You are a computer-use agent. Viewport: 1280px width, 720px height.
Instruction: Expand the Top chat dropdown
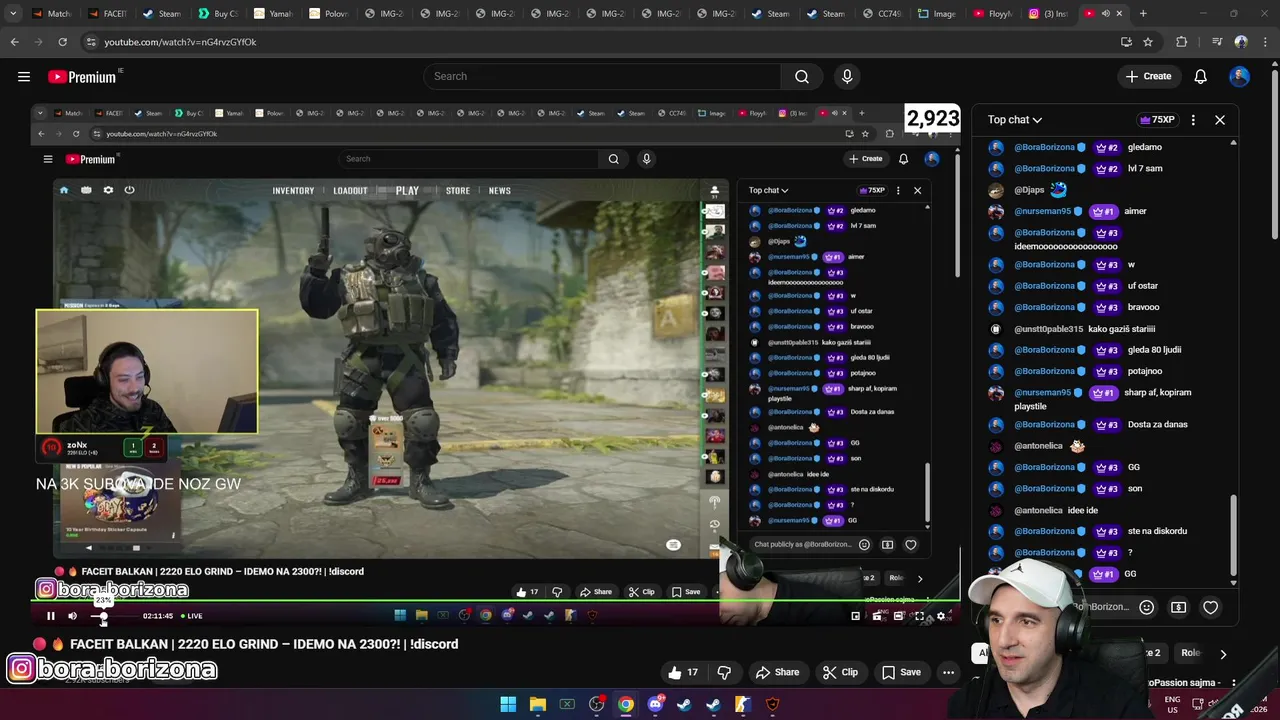tap(1015, 120)
